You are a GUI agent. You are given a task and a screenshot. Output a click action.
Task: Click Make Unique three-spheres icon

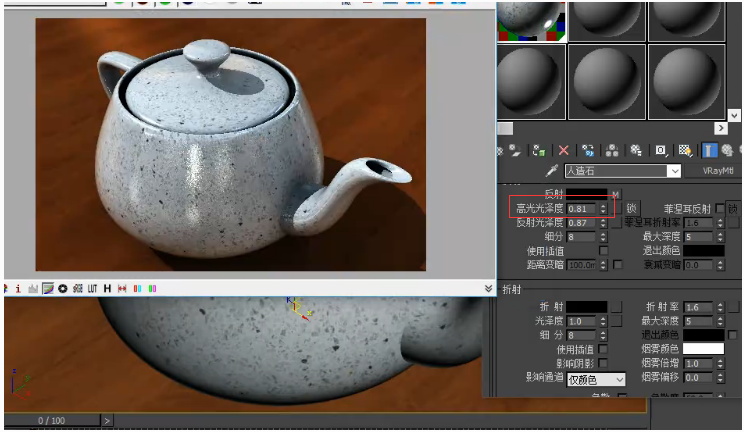pos(612,150)
